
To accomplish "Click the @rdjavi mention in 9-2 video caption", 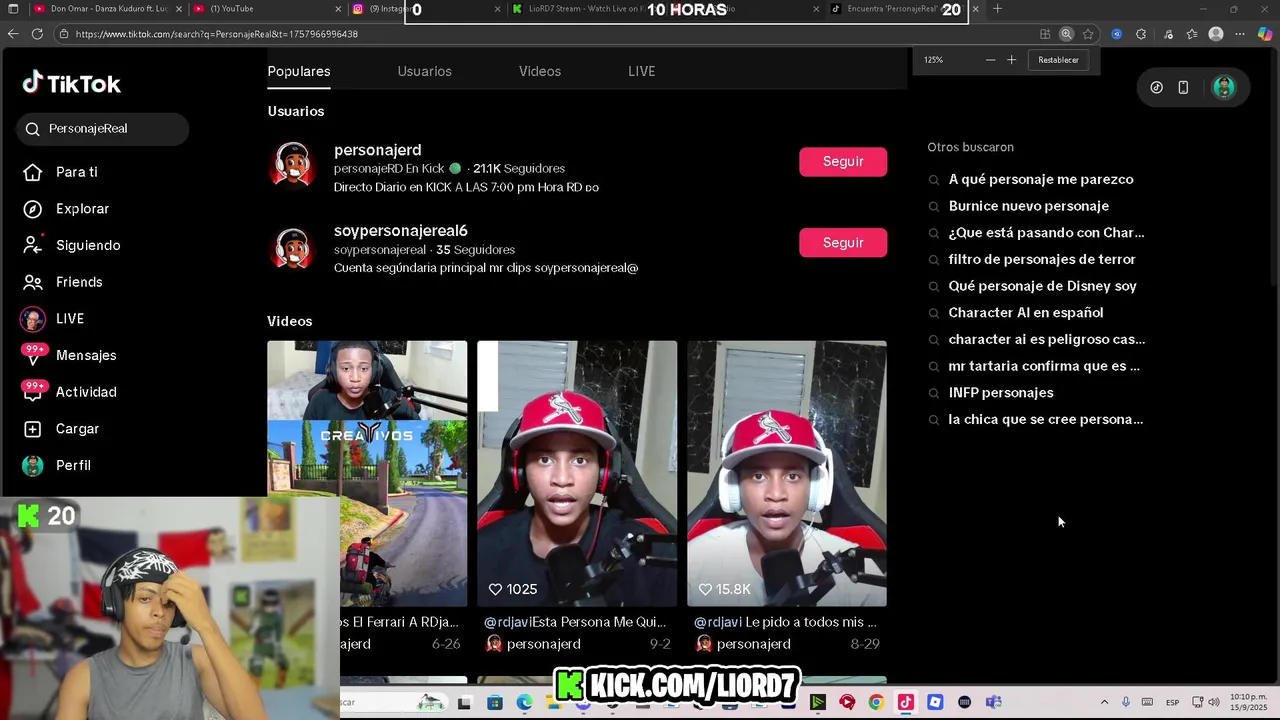I will tap(508, 622).
